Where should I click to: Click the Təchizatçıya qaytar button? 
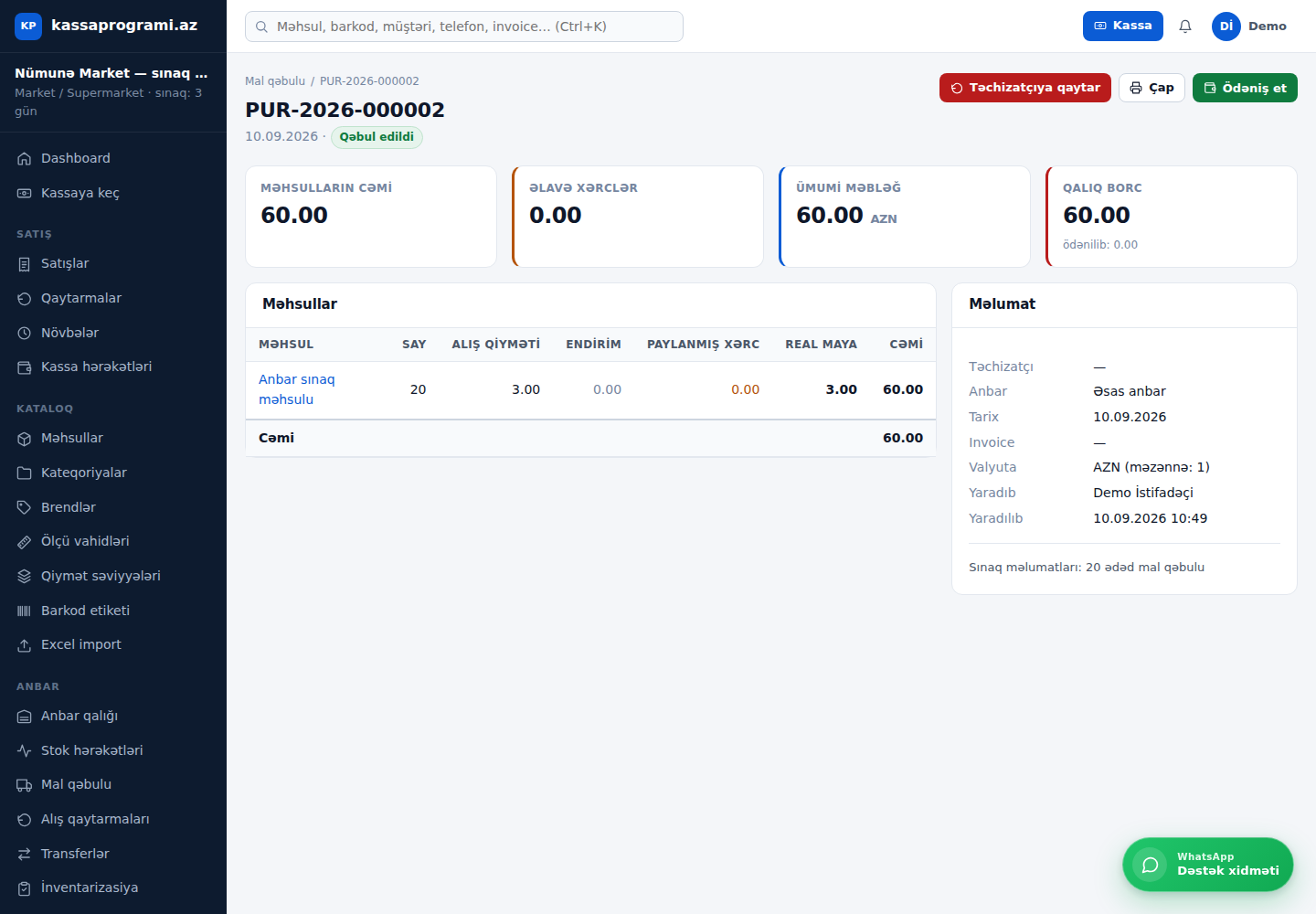1025,88
